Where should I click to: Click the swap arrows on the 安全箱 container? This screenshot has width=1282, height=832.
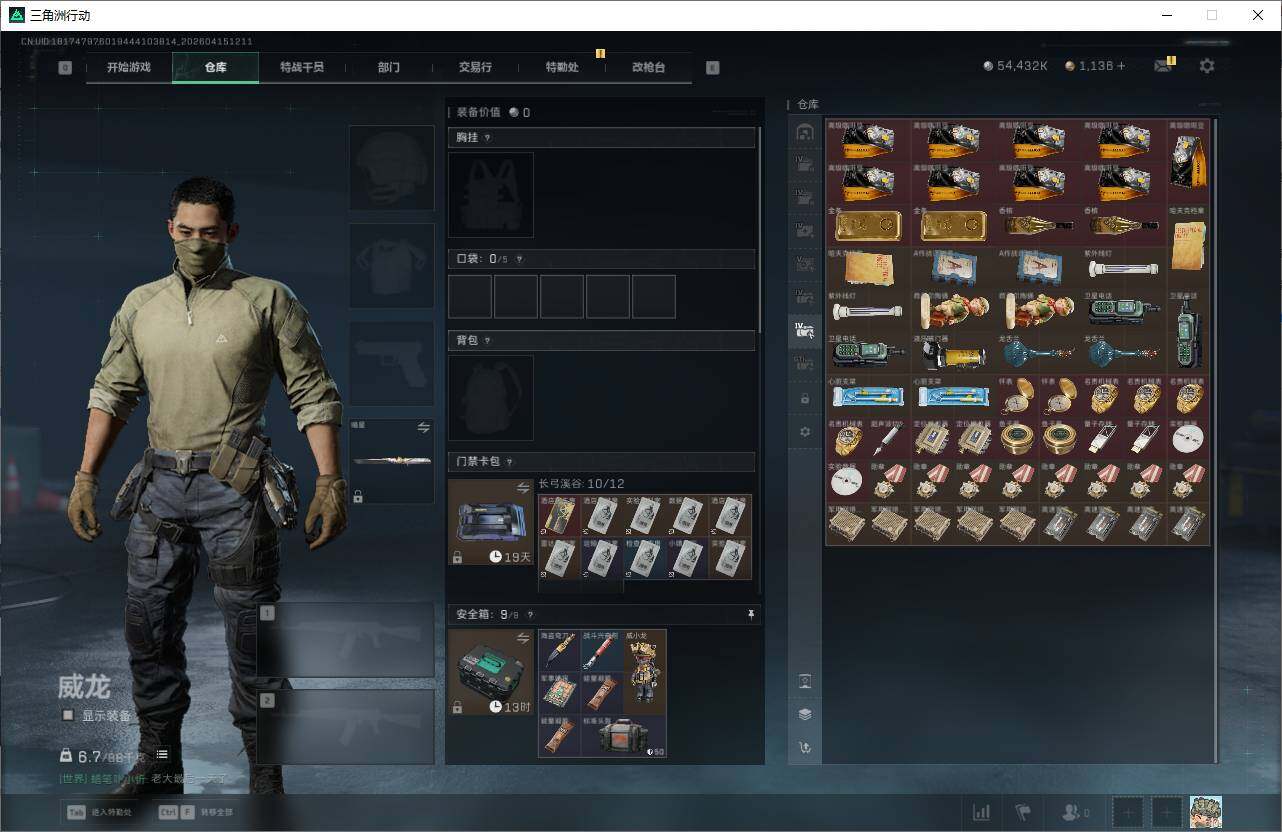pyautogui.click(x=523, y=638)
